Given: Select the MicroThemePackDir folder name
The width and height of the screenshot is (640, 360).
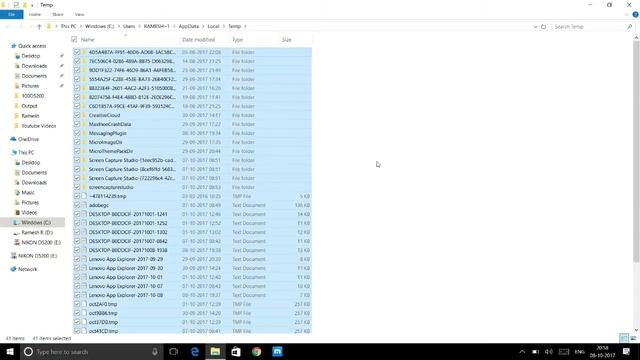Looking at the screenshot, I should pos(111,151).
